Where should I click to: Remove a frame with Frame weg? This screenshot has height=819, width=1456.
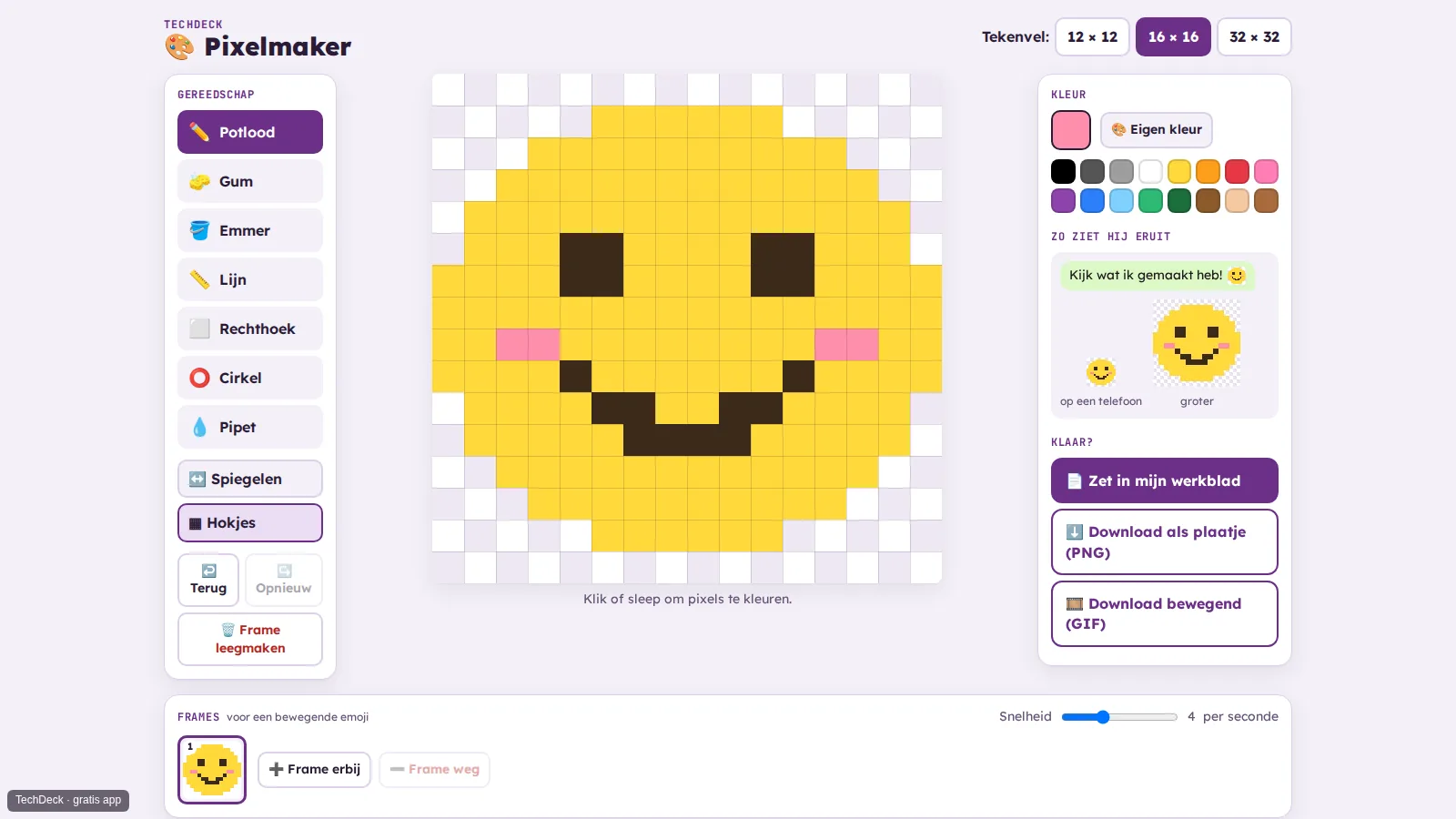pyautogui.click(x=434, y=770)
